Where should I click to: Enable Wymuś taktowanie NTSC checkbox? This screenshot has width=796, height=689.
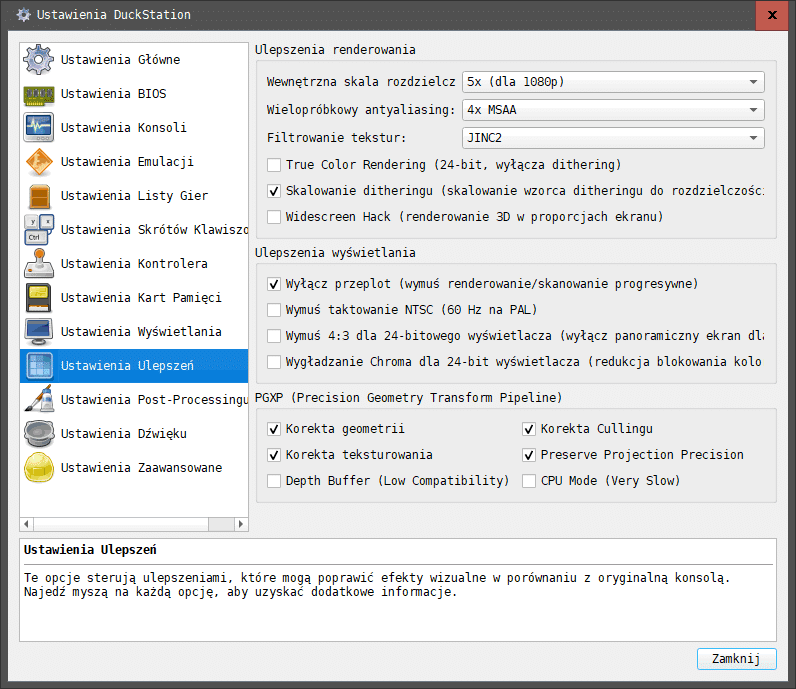pyautogui.click(x=274, y=310)
